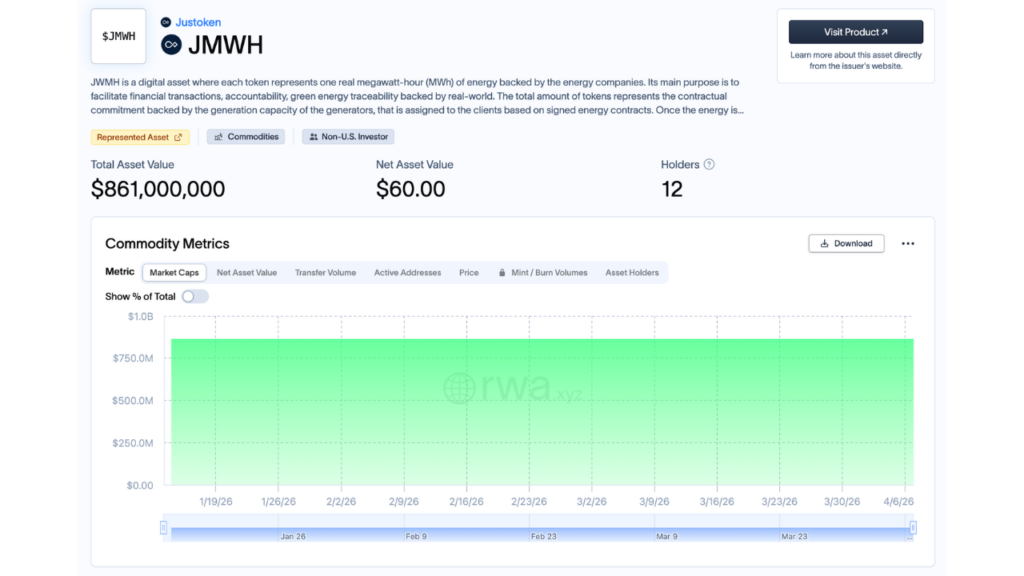This screenshot has width=1024, height=576.
Task: View the Price metric
Action: point(468,272)
